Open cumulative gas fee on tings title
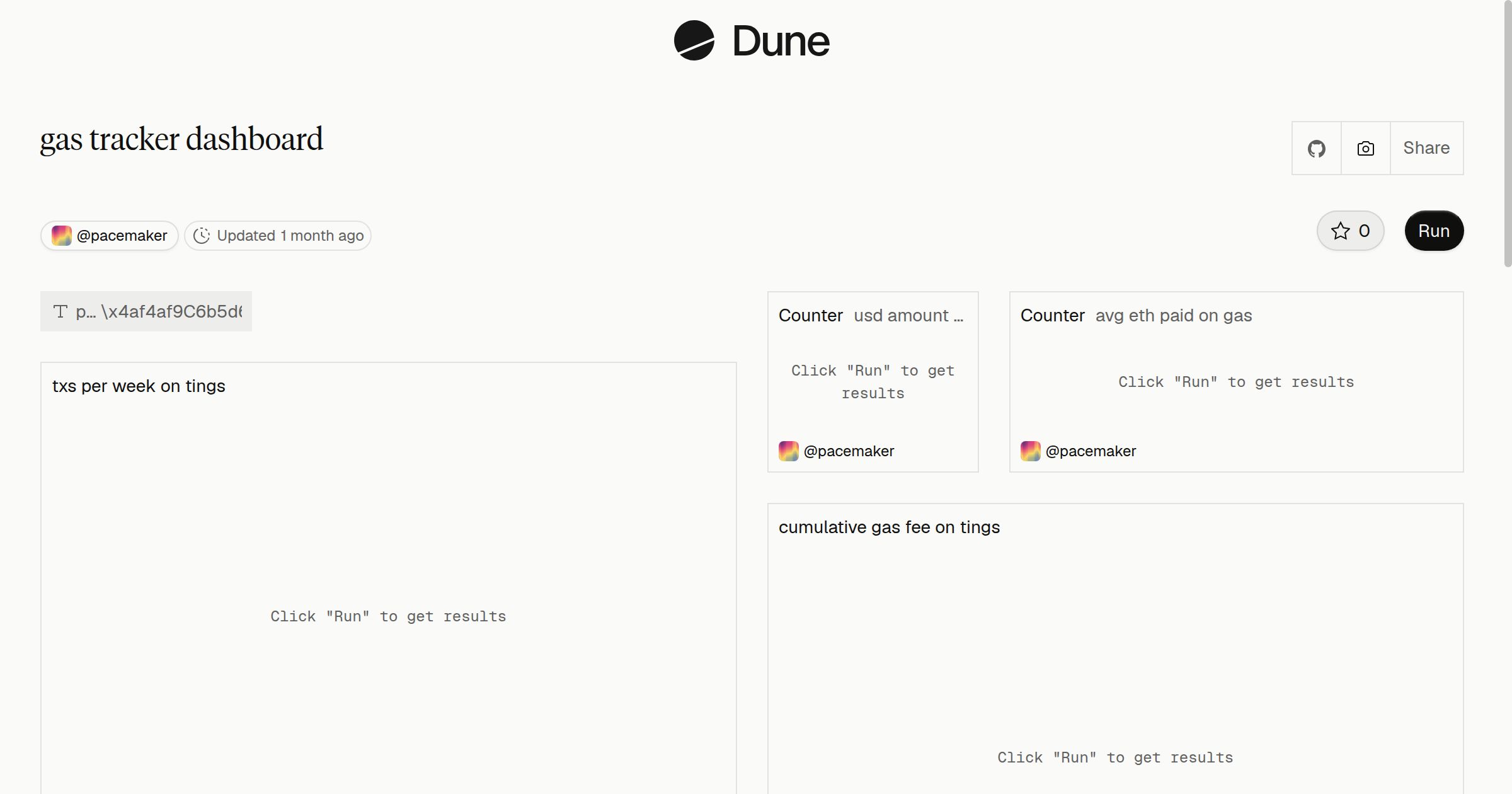This screenshot has height=794, width=1512. point(889,527)
